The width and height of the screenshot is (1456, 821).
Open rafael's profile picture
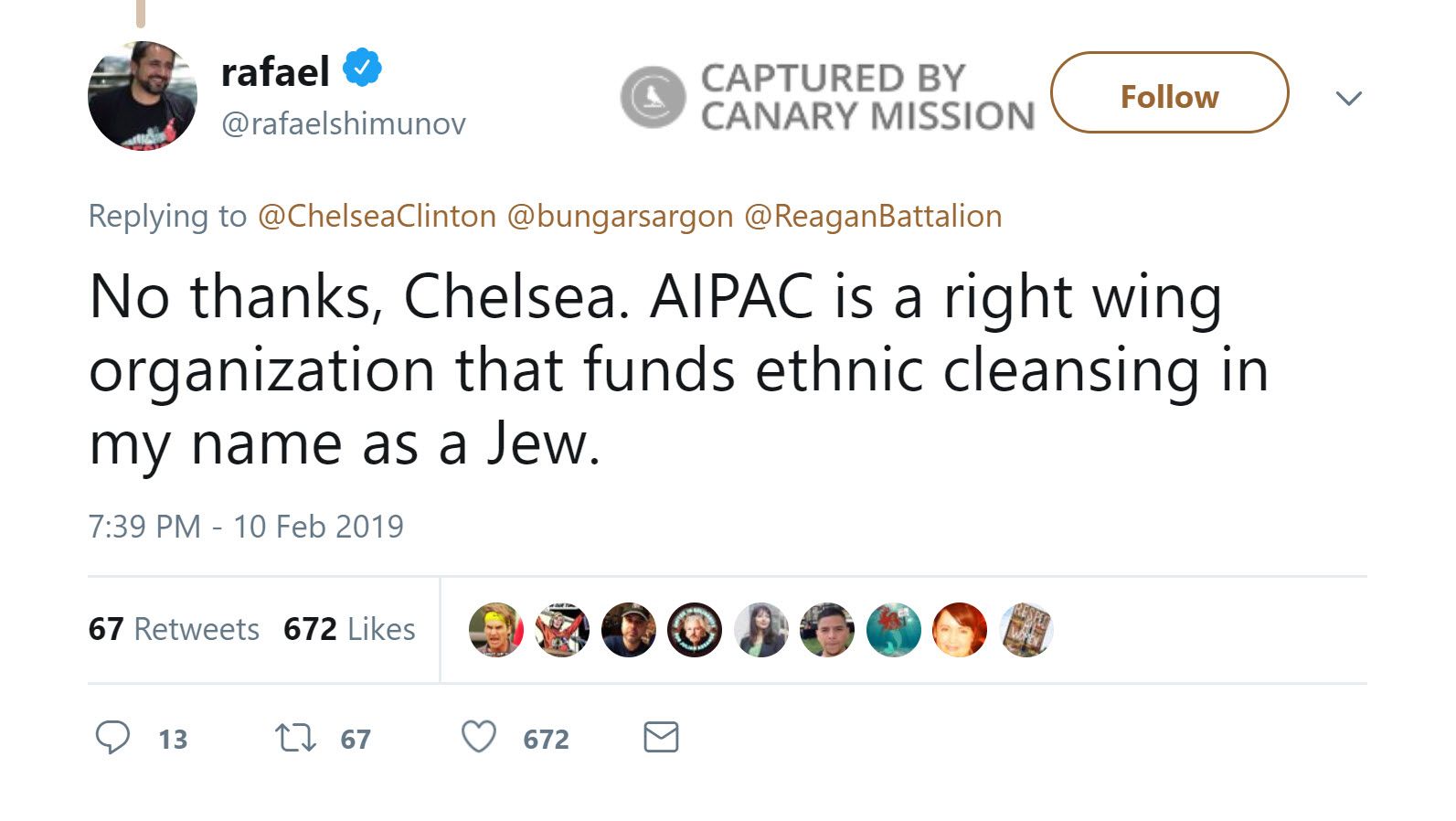click(x=143, y=96)
